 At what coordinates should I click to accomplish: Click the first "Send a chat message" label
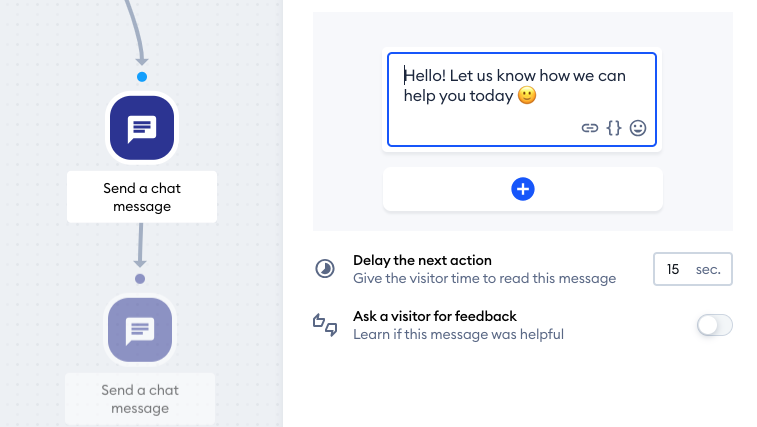pyautogui.click(x=142, y=197)
